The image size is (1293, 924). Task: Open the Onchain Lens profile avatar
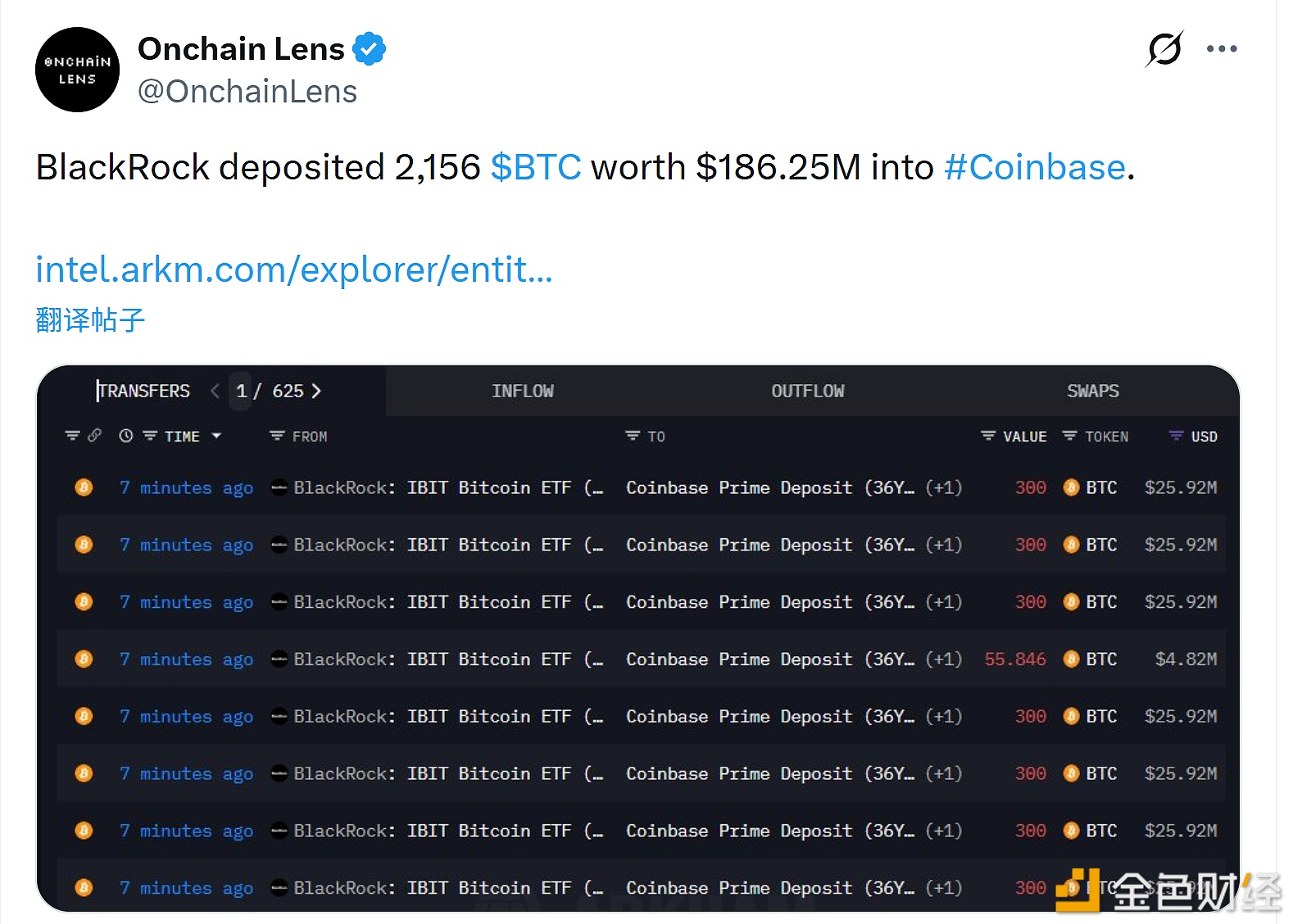[77, 70]
